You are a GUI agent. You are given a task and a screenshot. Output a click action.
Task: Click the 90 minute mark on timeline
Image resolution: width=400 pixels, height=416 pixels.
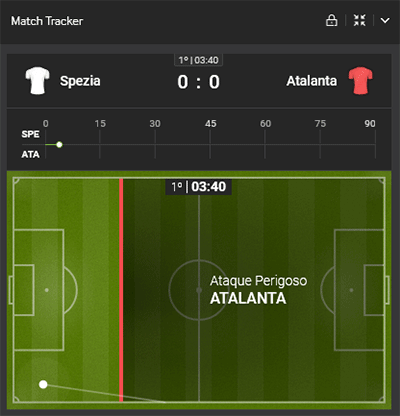[370, 124]
